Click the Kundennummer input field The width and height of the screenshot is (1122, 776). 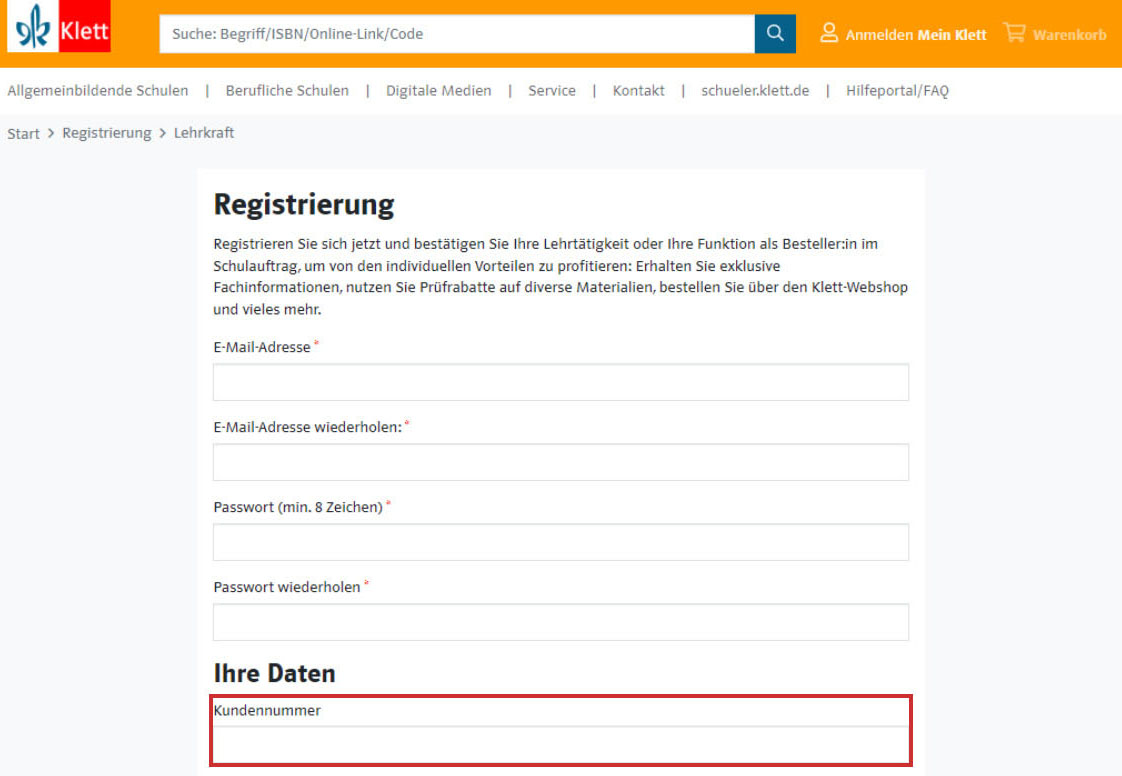(561, 746)
